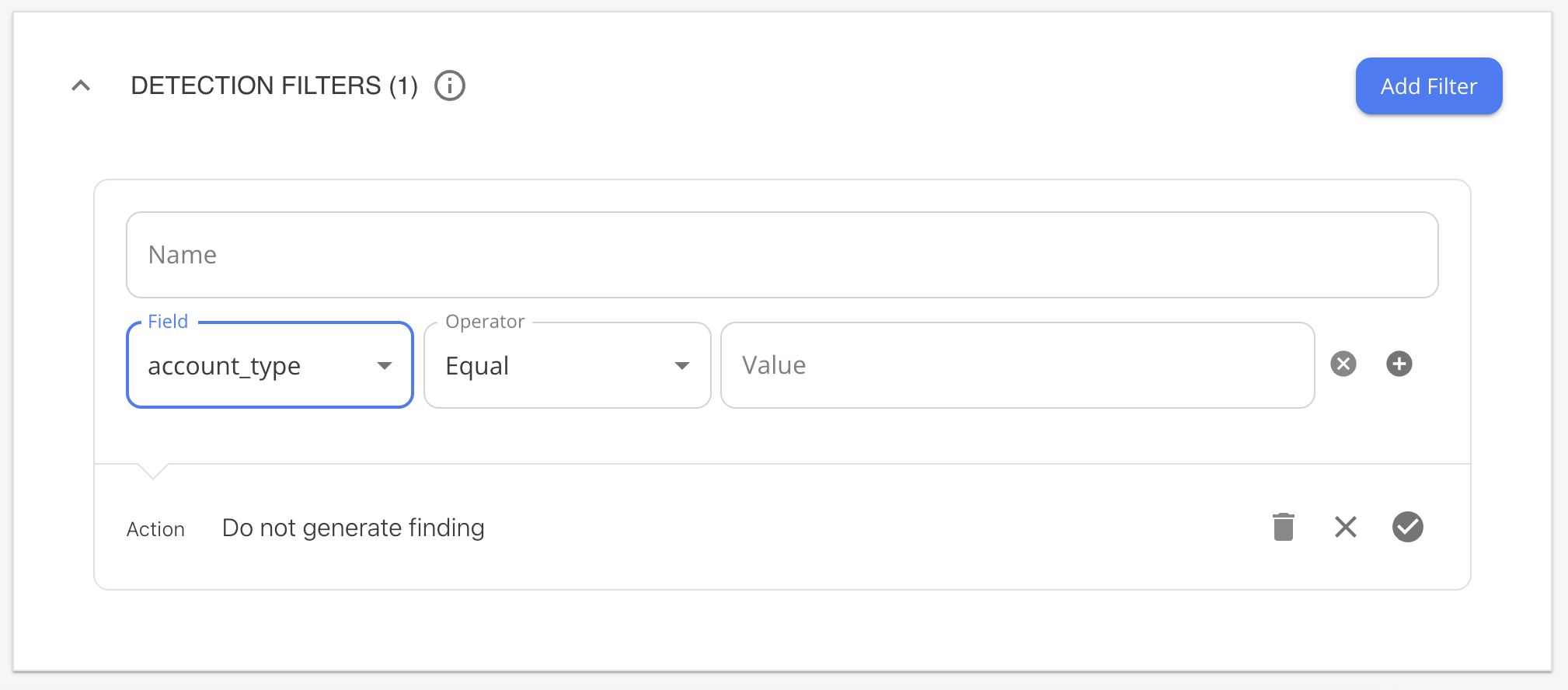This screenshot has height=690, width=1568.
Task: Click the Add Filter button
Action: [x=1429, y=86]
